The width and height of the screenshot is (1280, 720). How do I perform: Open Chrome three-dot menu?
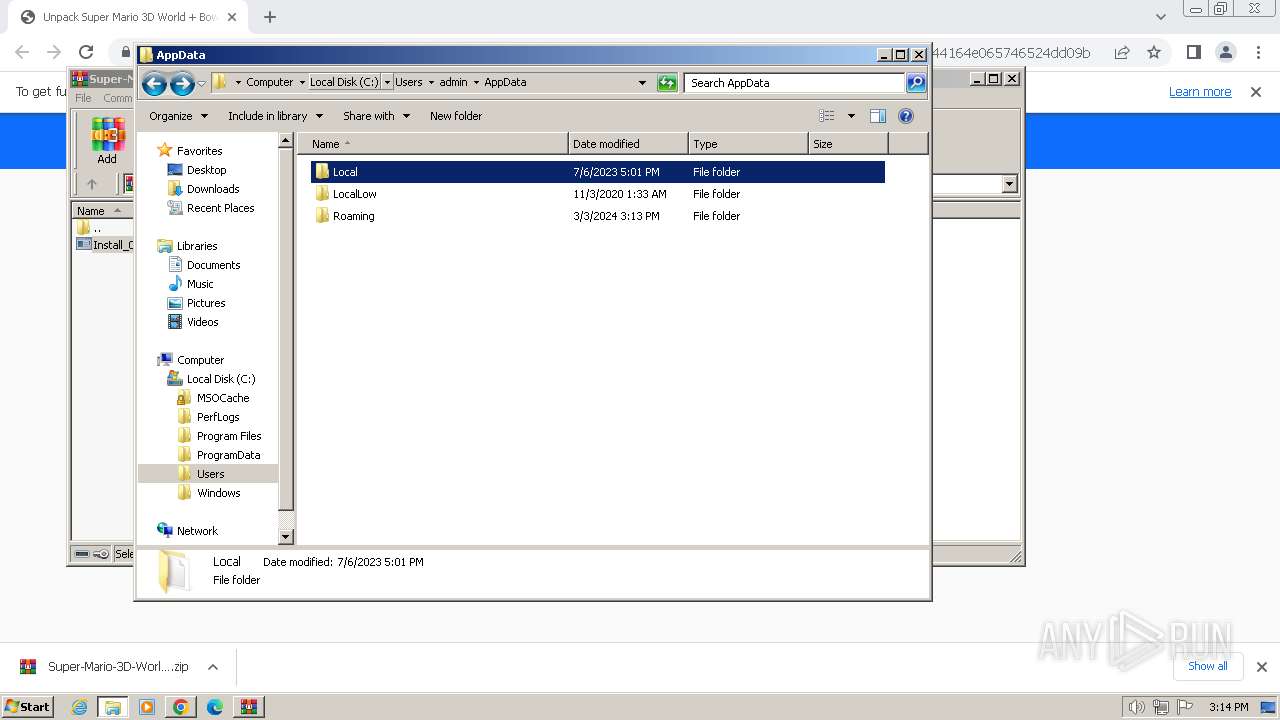[x=1258, y=52]
